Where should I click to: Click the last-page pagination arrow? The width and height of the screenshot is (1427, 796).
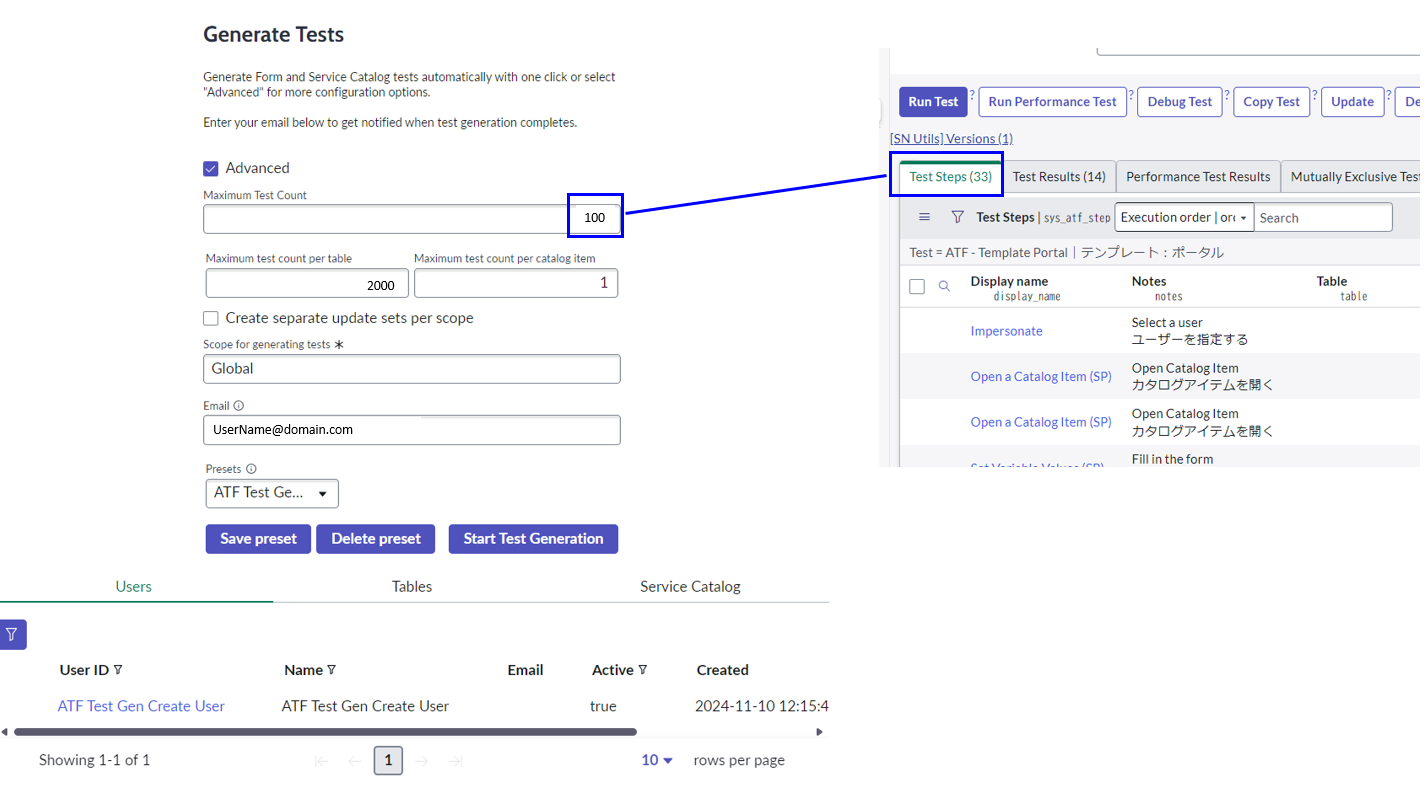pyautogui.click(x=455, y=760)
